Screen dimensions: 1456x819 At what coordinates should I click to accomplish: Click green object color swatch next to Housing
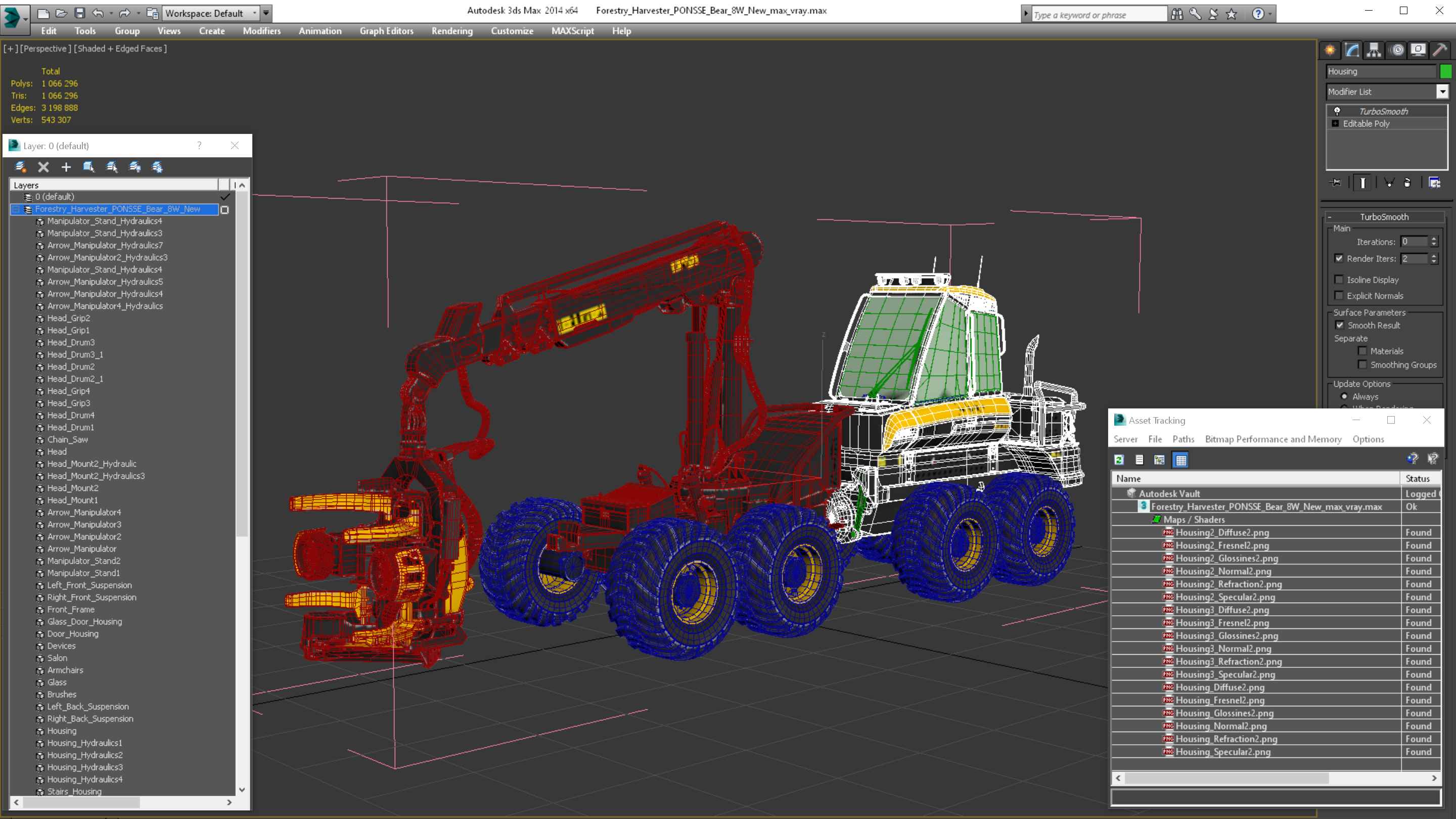click(1446, 71)
